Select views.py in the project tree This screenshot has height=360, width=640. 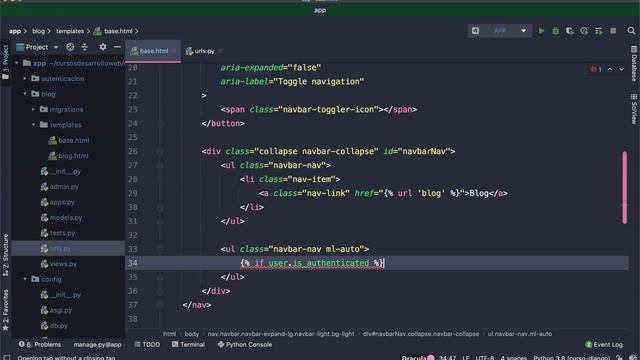pos(59,264)
